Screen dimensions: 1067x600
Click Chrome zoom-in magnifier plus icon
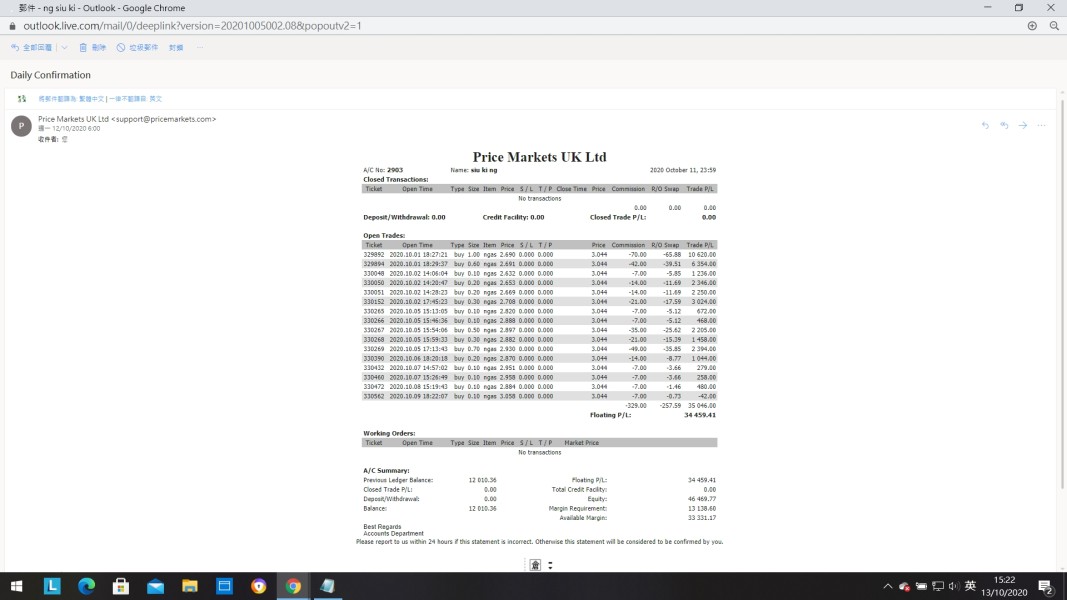pyautogui.click(x=1032, y=26)
